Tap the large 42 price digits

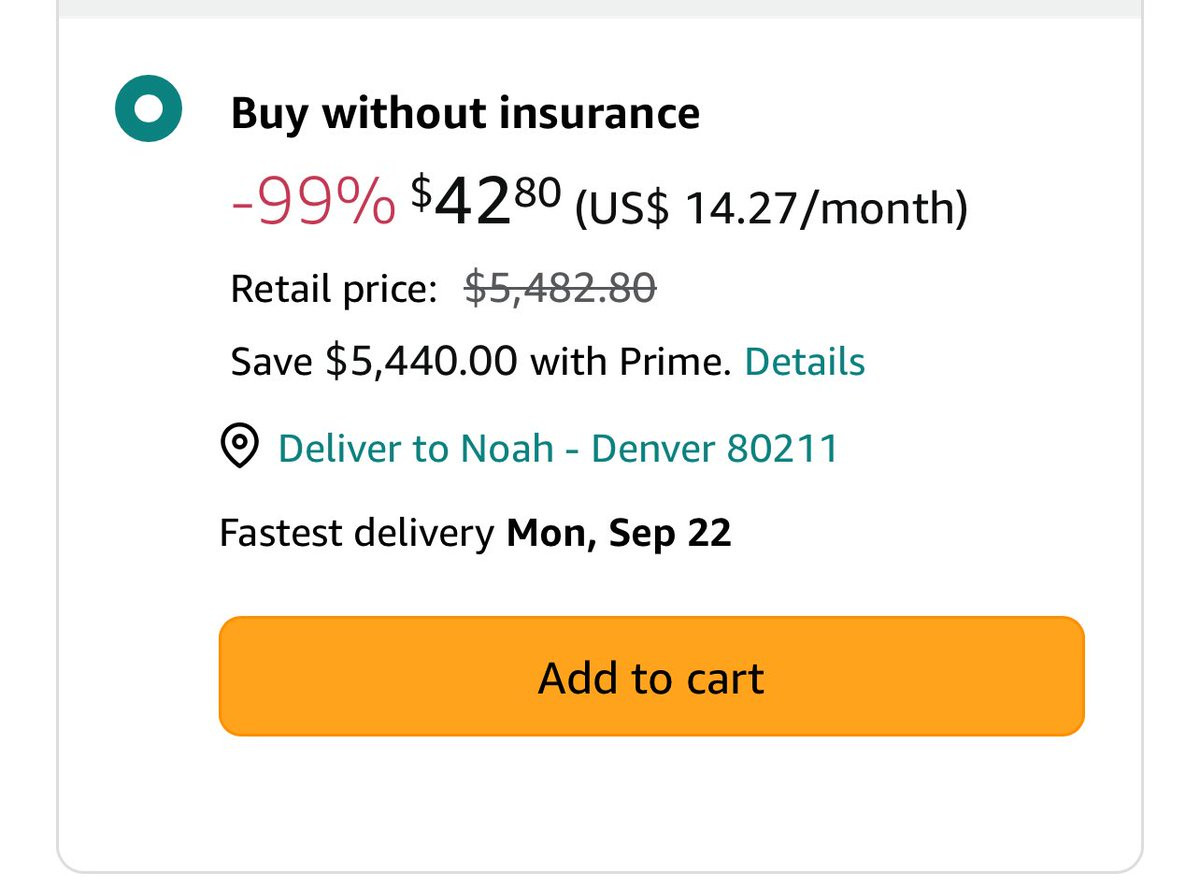pos(476,202)
